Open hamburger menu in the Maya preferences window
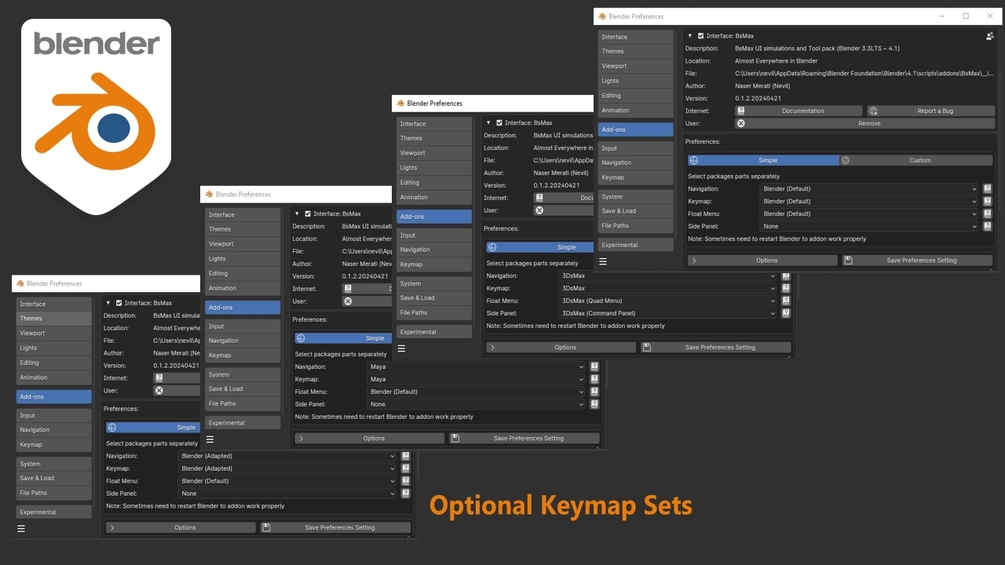This screenshot has height=565, width=1005. (210, 439)
